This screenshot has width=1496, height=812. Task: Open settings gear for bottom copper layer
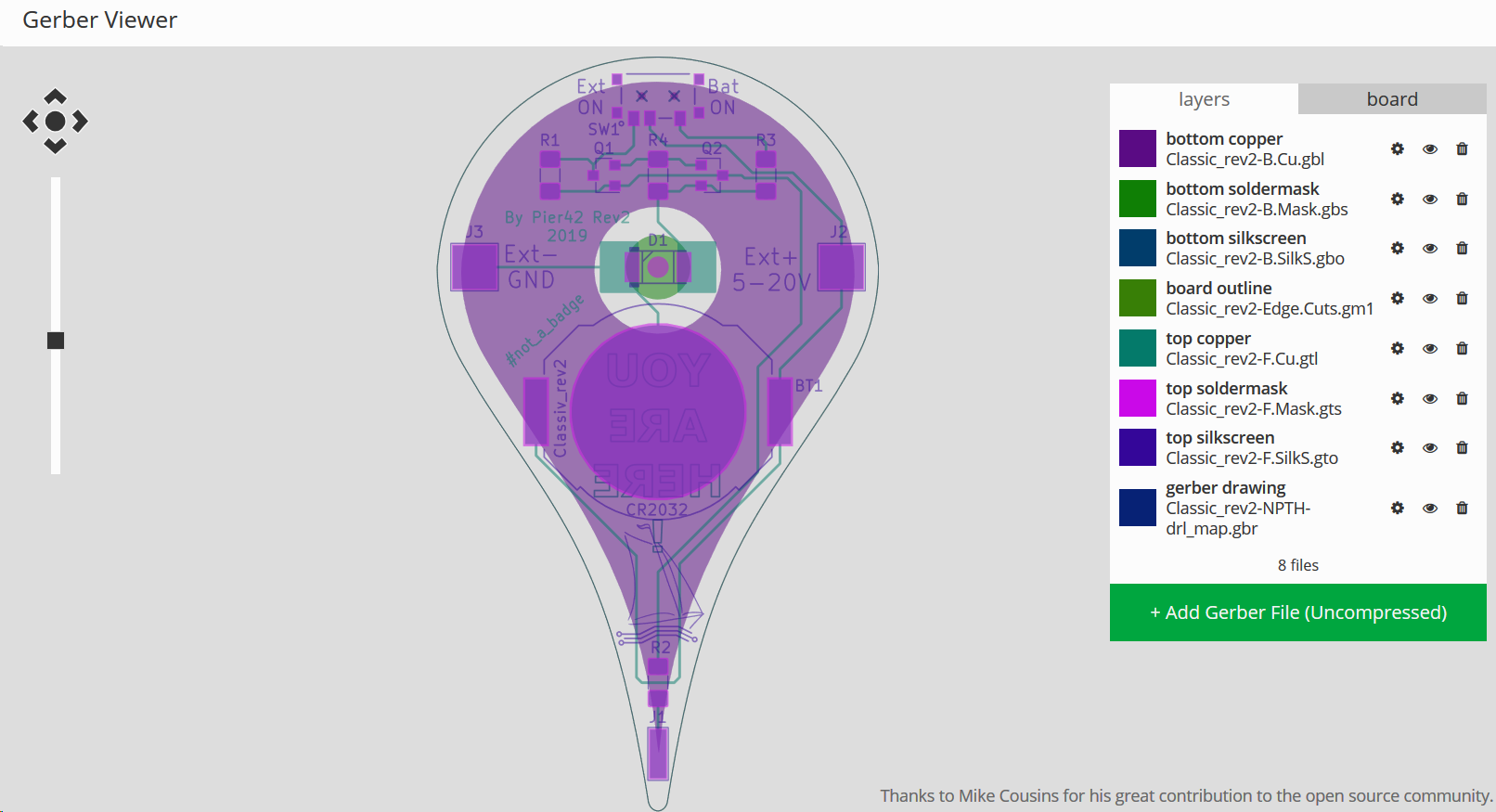click(1398, 149)
